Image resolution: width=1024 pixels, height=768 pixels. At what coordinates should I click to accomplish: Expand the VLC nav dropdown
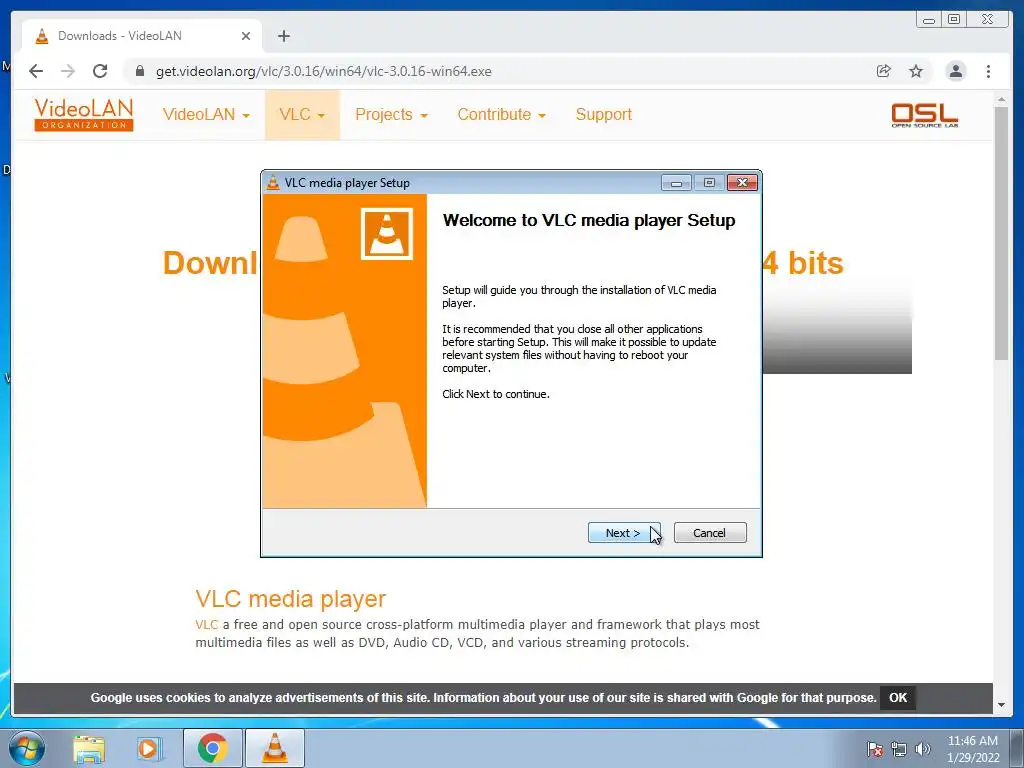coord(302,115)
